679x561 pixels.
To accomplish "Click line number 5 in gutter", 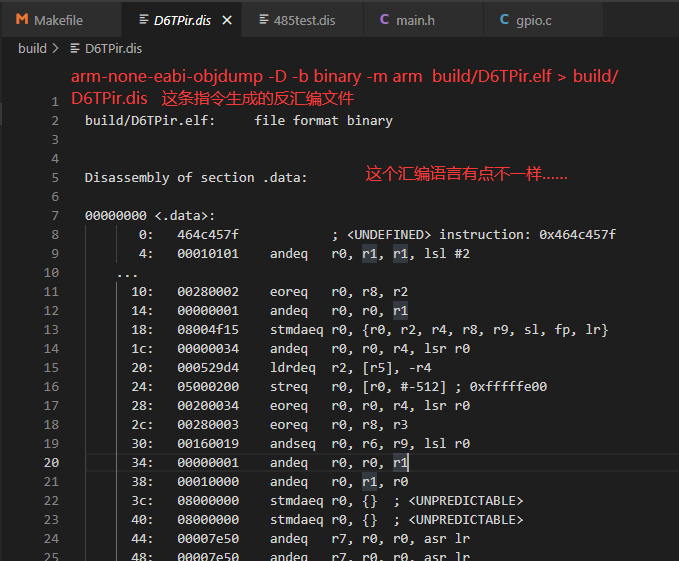I will [55, 177].
